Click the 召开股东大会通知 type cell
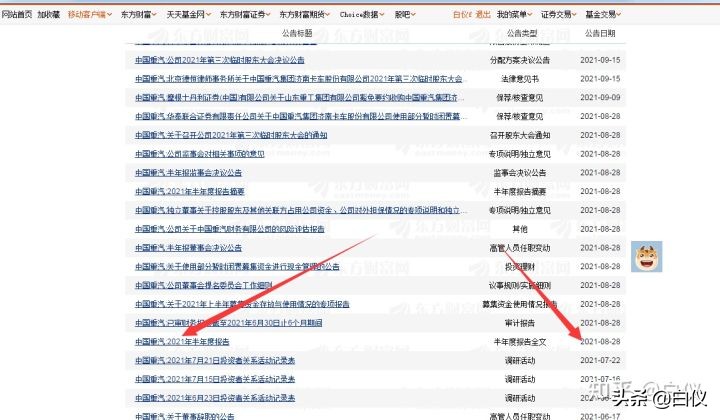The image size is (720, 420). click(520, 135)
